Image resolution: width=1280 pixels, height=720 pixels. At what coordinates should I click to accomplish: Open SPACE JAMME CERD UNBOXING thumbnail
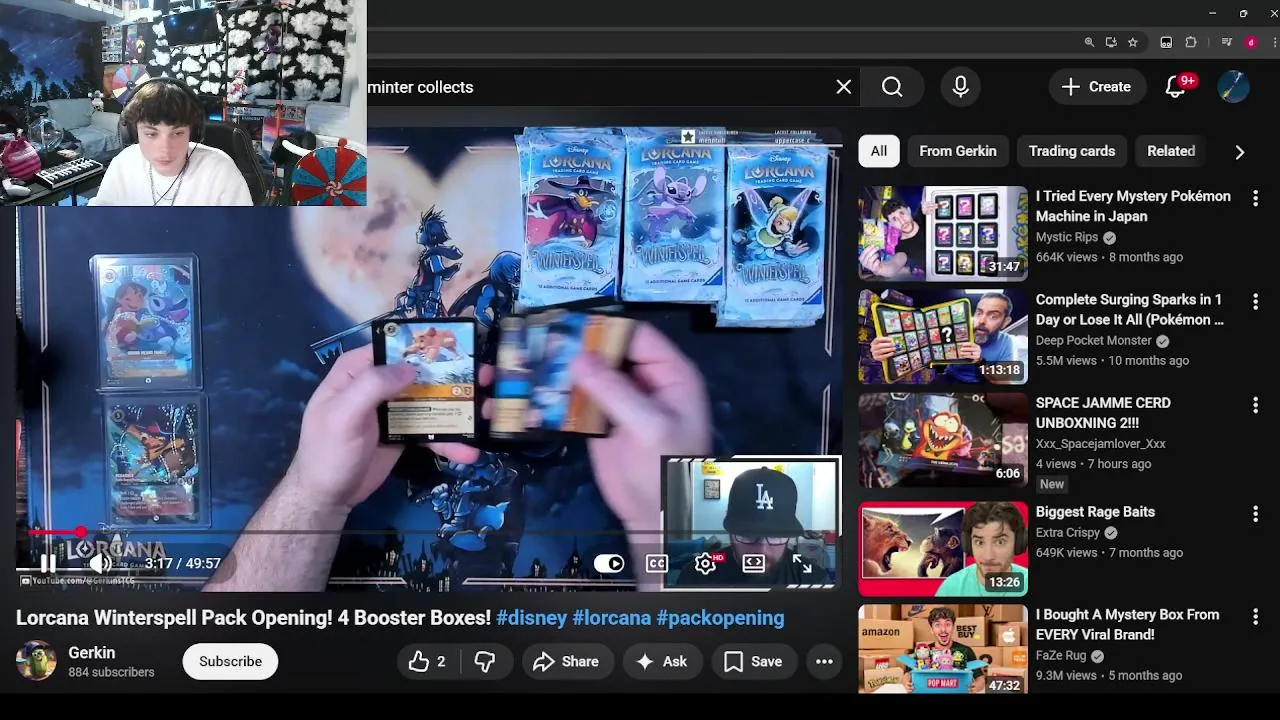tap(943, 439)
